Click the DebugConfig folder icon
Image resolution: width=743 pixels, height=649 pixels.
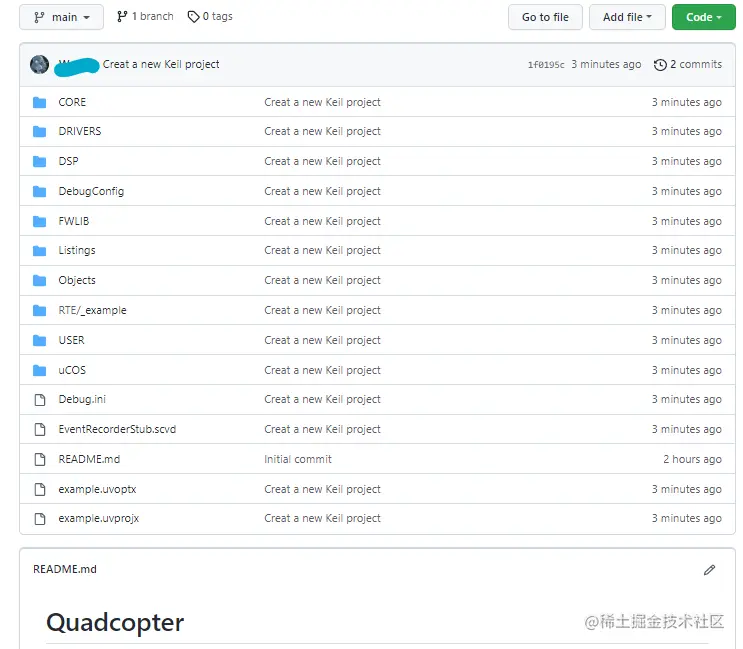coord(40,191)
